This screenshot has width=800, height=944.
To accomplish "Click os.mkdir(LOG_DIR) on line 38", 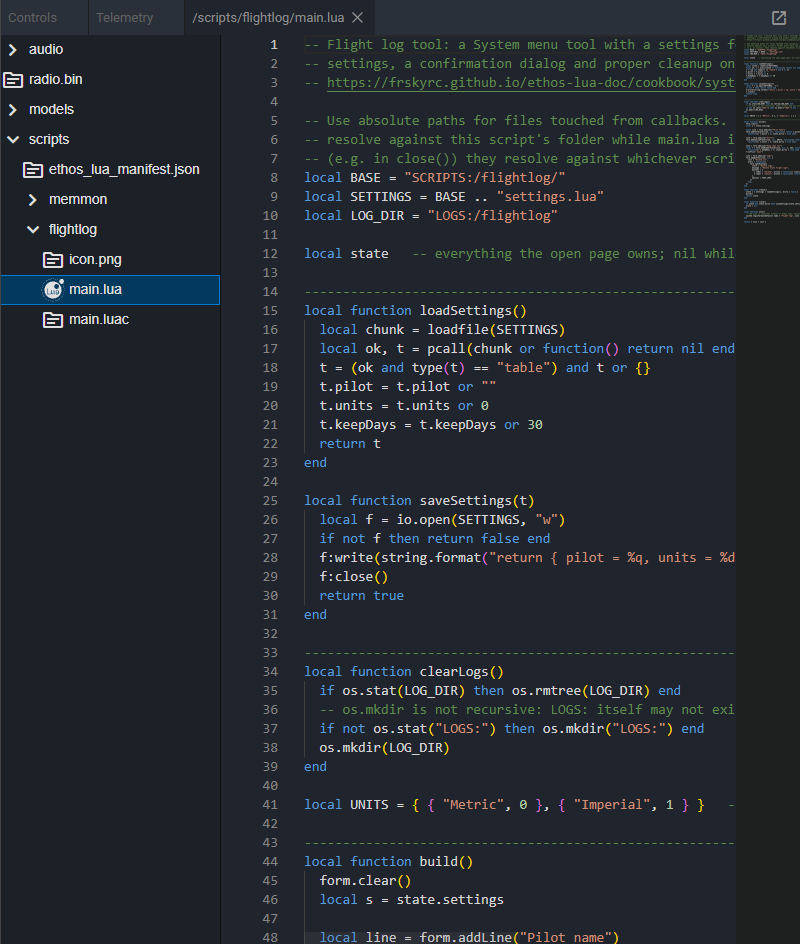I will tap(385, 748).
